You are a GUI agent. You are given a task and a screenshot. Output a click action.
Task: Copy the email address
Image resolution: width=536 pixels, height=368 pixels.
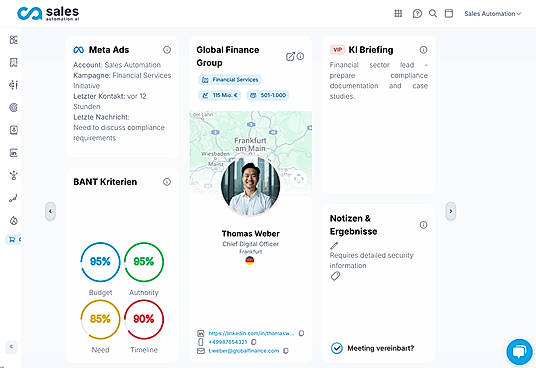coord(286,351)
